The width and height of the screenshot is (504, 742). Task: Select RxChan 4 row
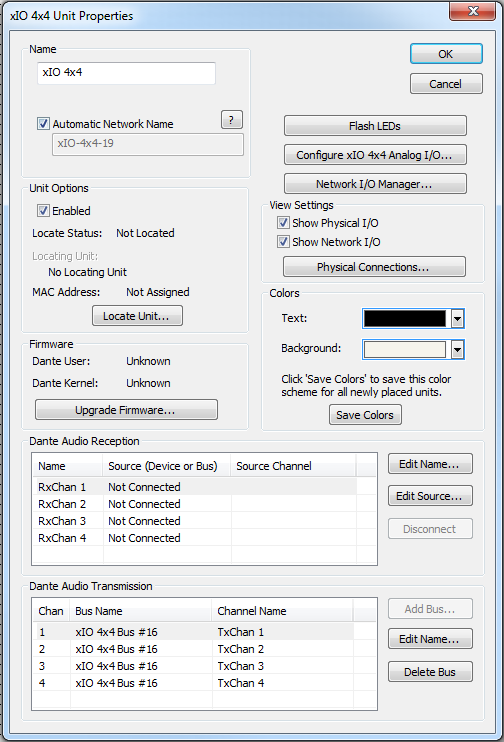click(x=196, y=538)
